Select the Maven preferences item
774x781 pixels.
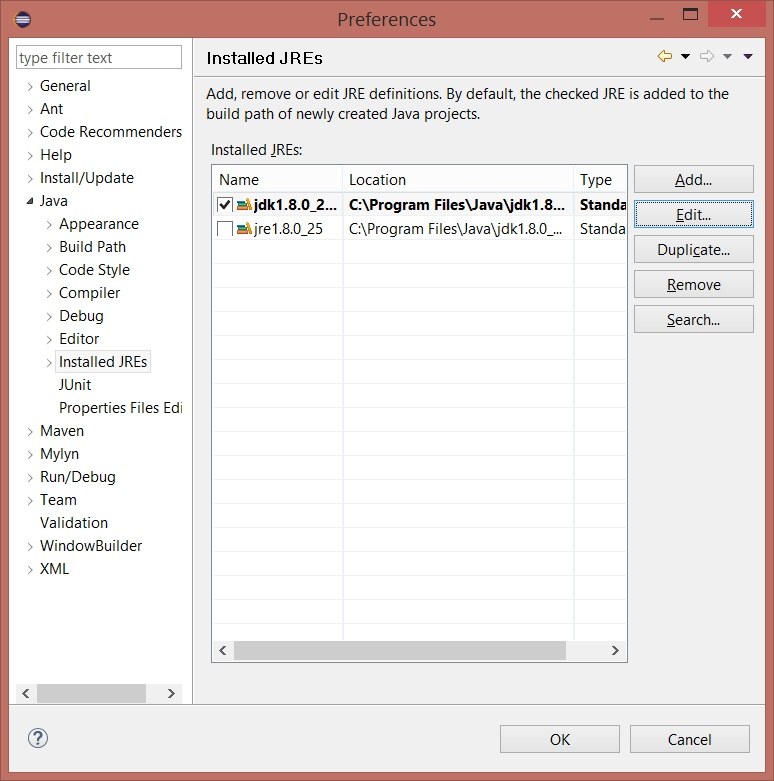coord(62,430)
